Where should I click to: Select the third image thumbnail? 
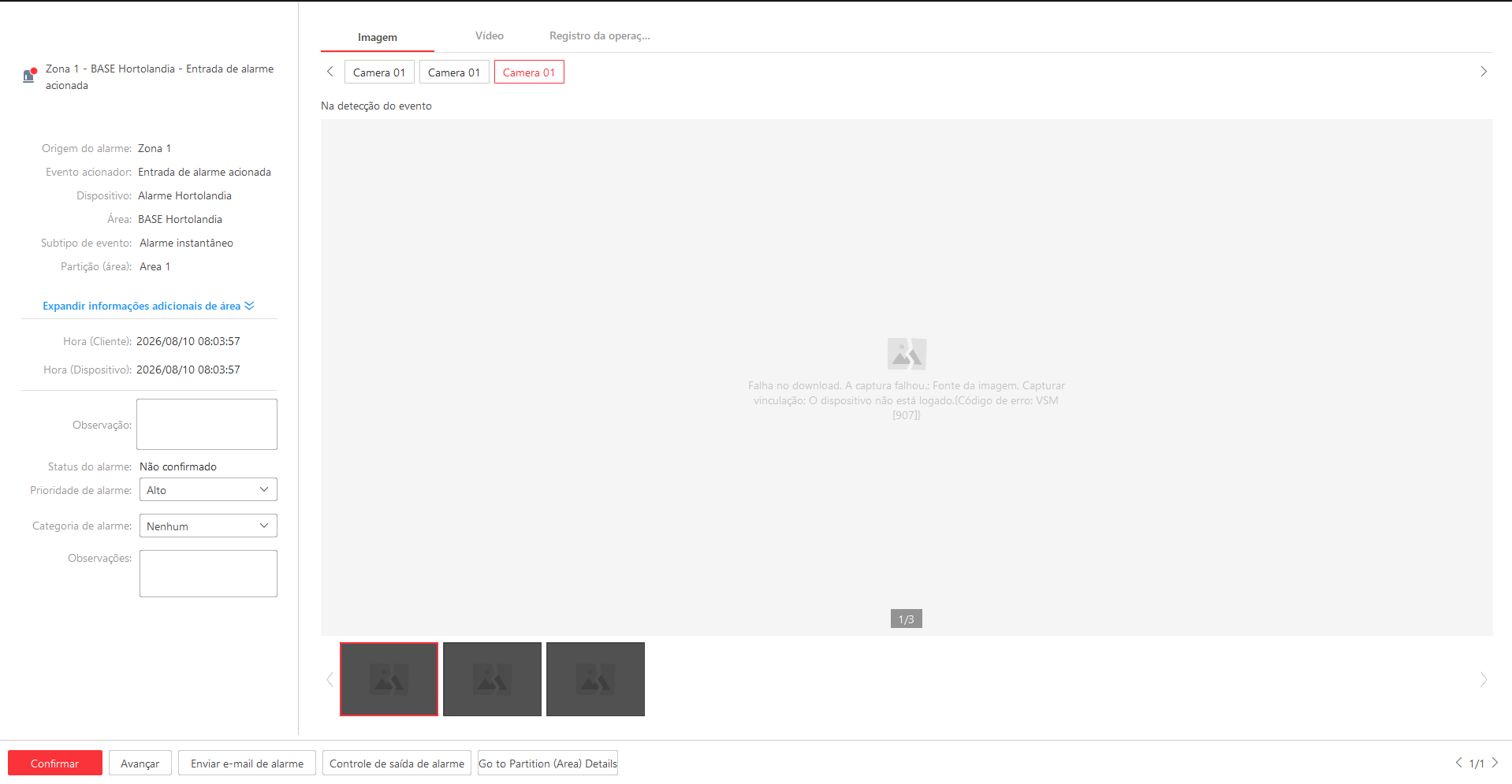(595, 679)
